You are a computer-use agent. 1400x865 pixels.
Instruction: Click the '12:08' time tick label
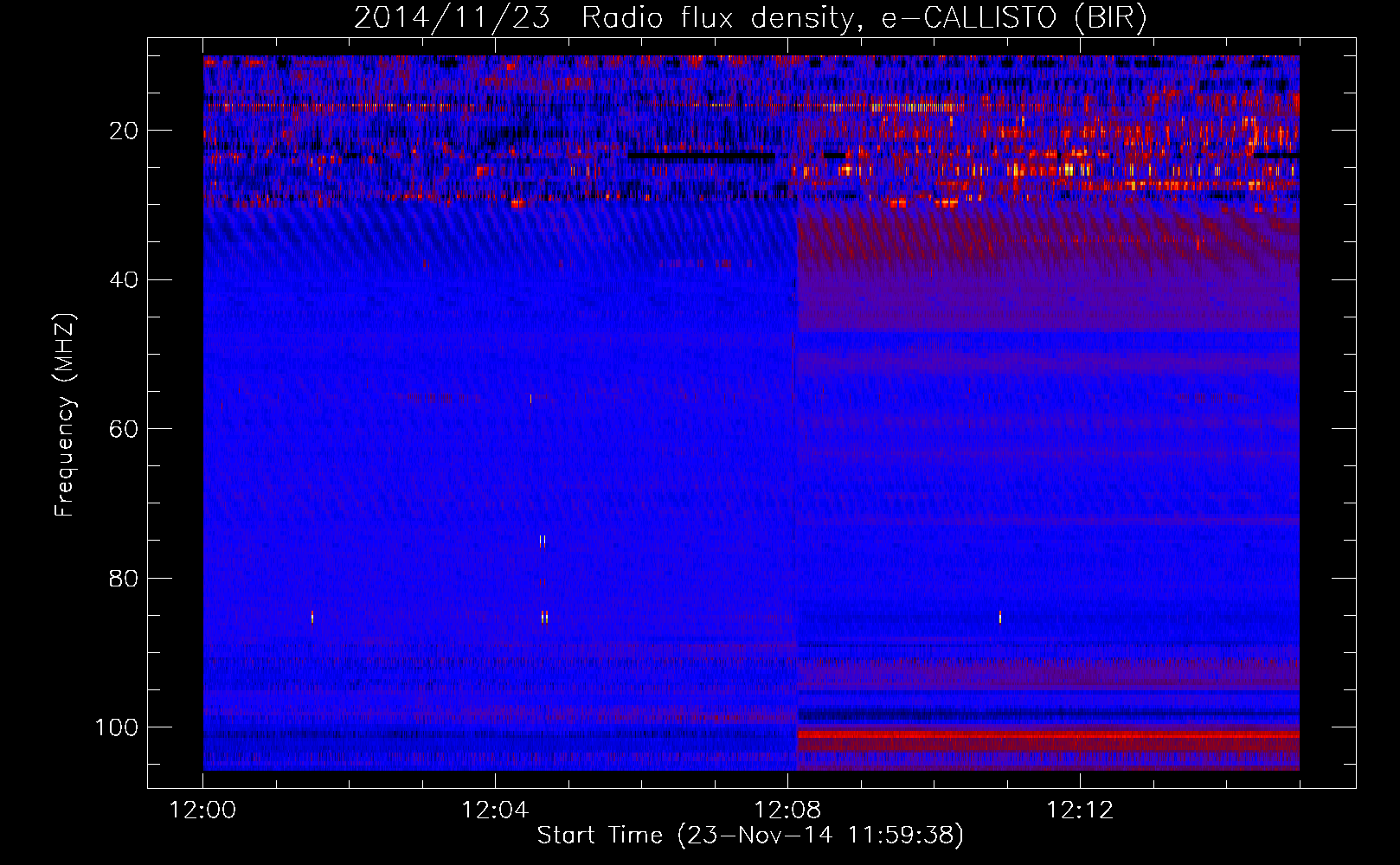(x=787, y=811)
